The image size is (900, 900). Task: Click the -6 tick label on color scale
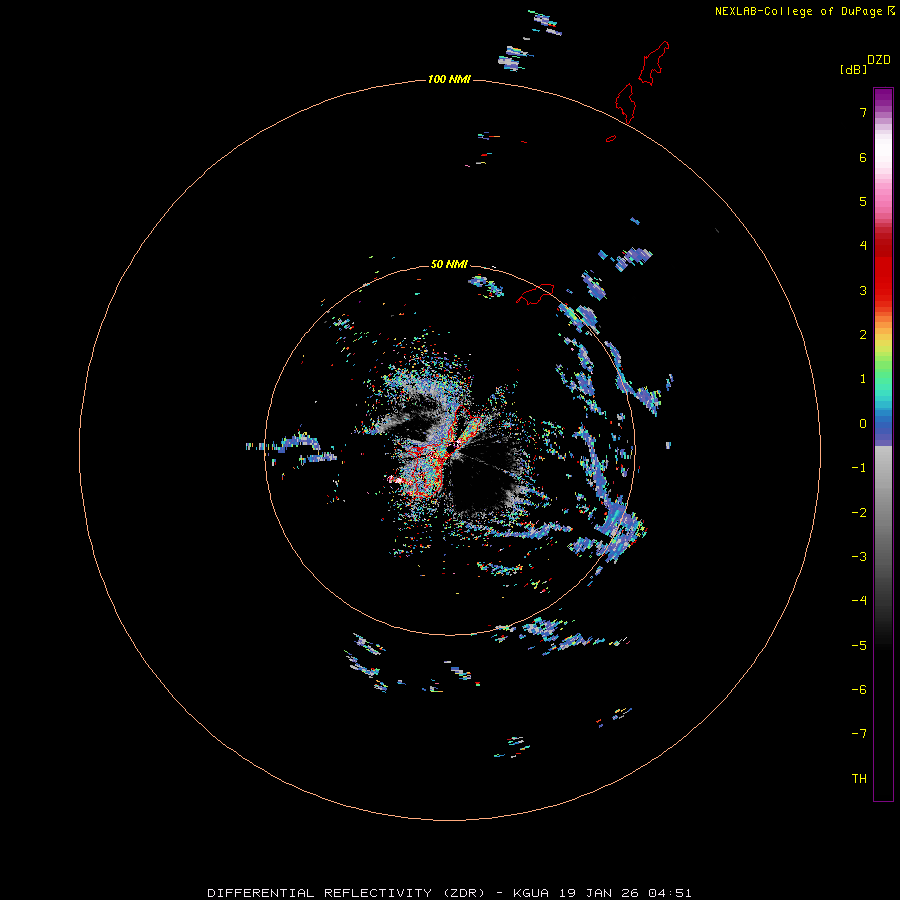(859, 690)
